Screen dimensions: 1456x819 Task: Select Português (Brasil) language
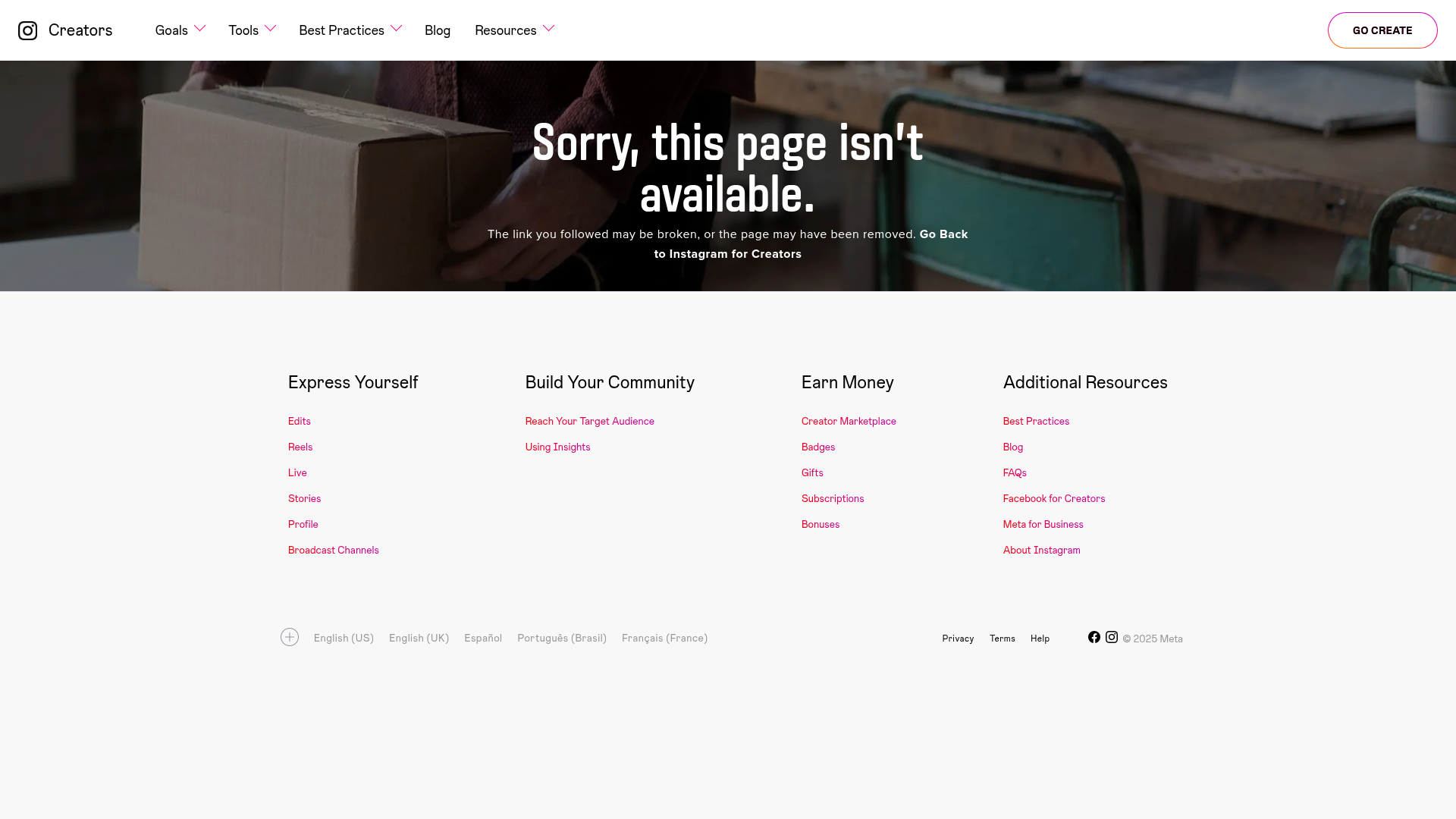tap(562, 638)
